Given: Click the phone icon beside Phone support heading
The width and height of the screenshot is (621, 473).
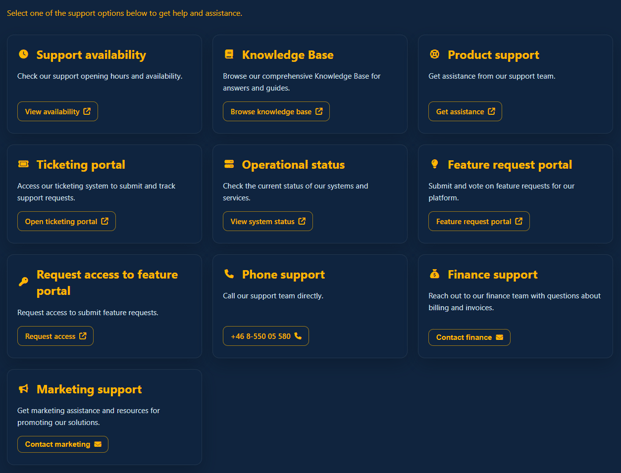Looking at the screenshot, I should click(x=229, y=274).
